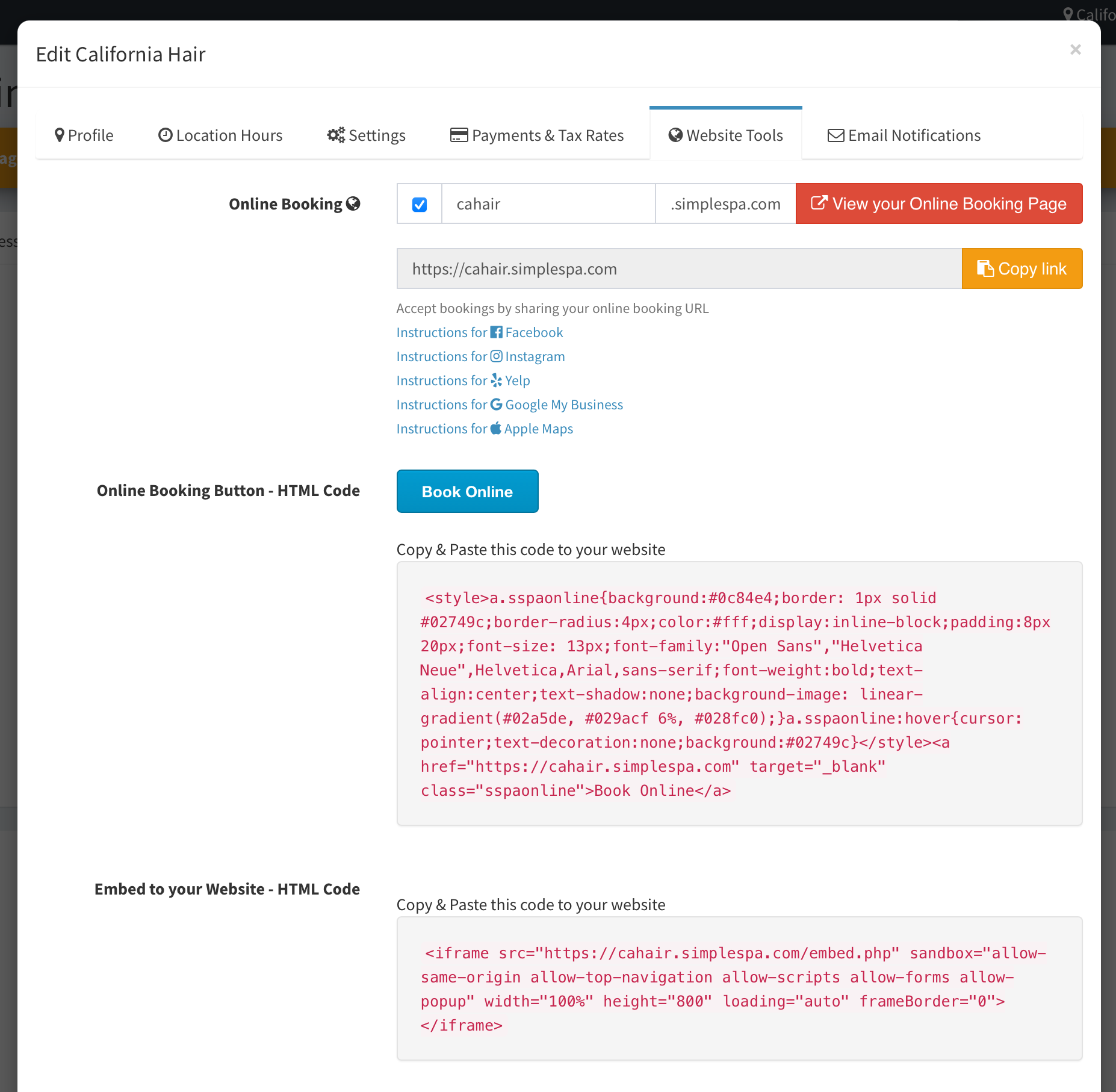Click the Google icon in instructions list
1116x1092 pixels.
(496, 405)
